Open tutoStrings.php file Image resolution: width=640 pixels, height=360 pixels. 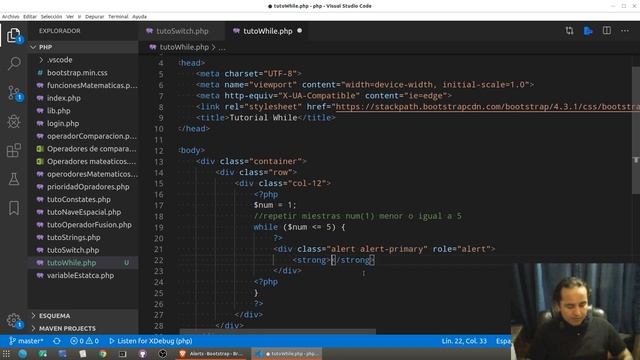[83, 237]
